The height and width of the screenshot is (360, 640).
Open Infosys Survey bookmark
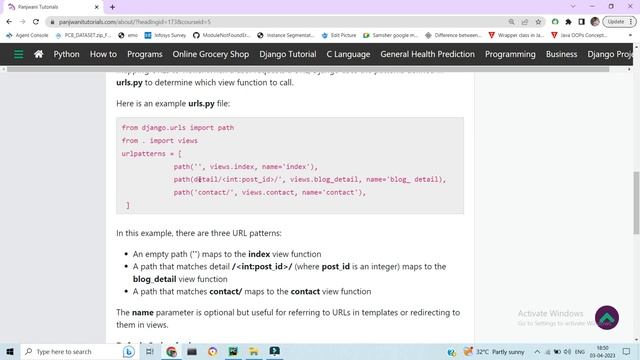click(165, 35)
